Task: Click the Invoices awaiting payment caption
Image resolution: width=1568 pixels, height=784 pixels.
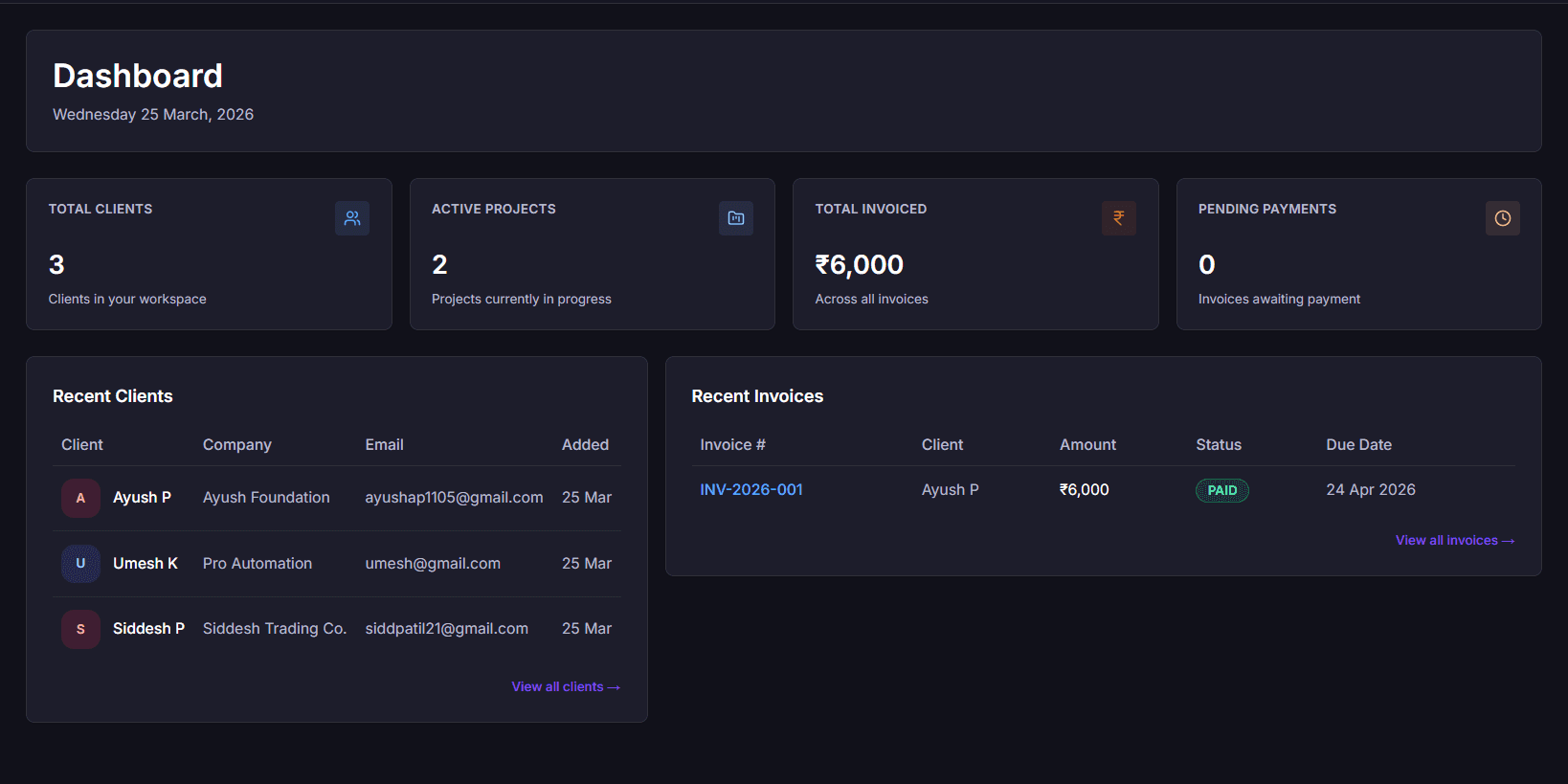Action: pyautogui.click(x=1279, y=299)
